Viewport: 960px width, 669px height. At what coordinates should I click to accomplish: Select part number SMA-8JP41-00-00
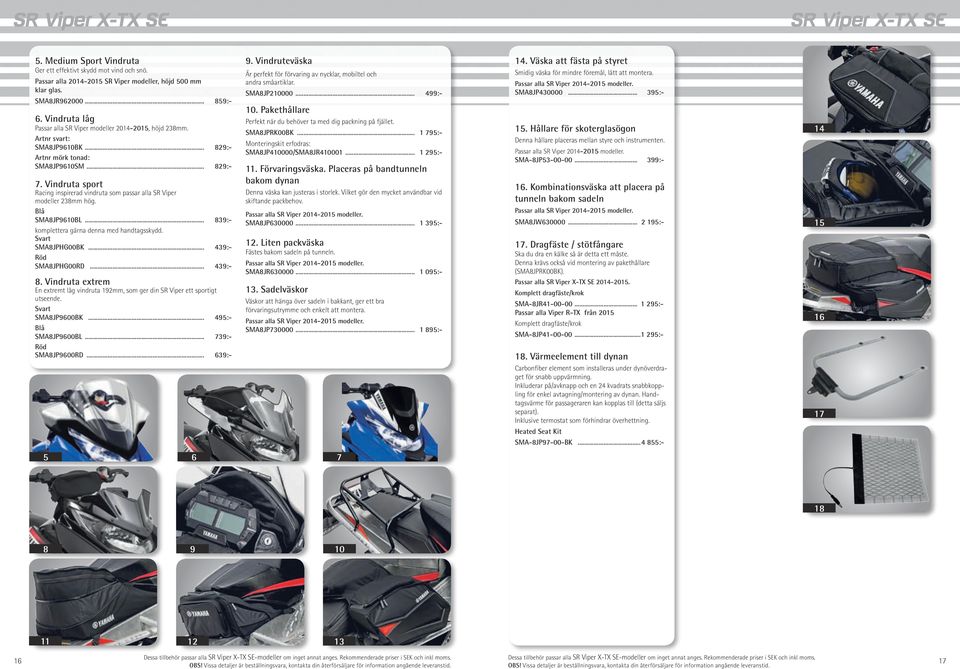[x=544, y=335]
